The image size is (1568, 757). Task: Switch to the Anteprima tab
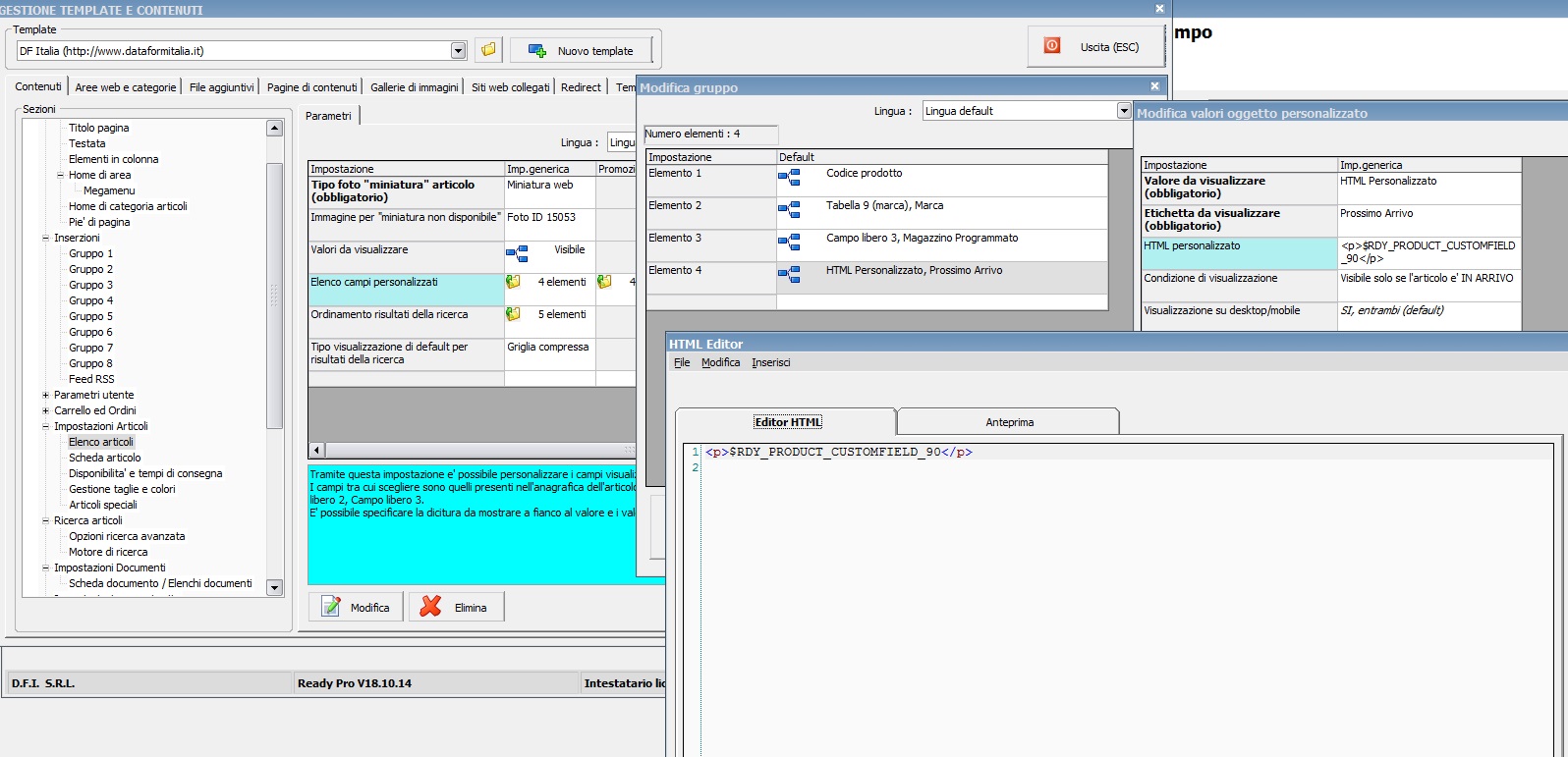(1009, 422)
